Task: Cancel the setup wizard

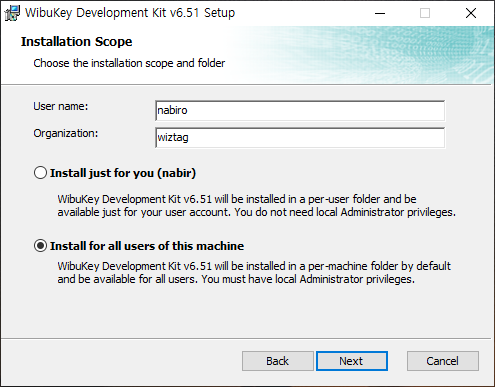Action: pyautogui.click(x=443, y=361)
